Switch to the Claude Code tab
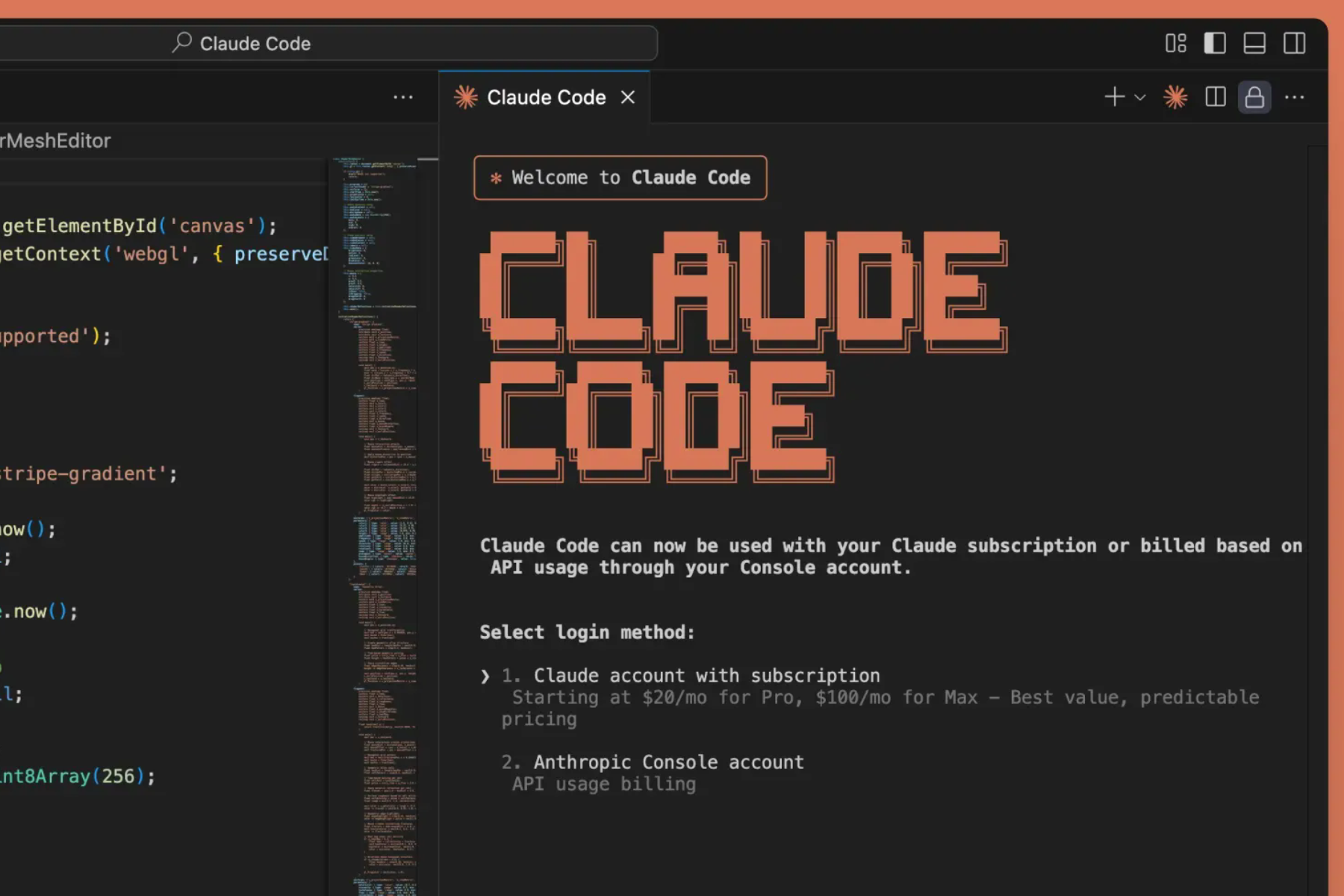Screen dimensions: 1344x896 coord(545,98)
